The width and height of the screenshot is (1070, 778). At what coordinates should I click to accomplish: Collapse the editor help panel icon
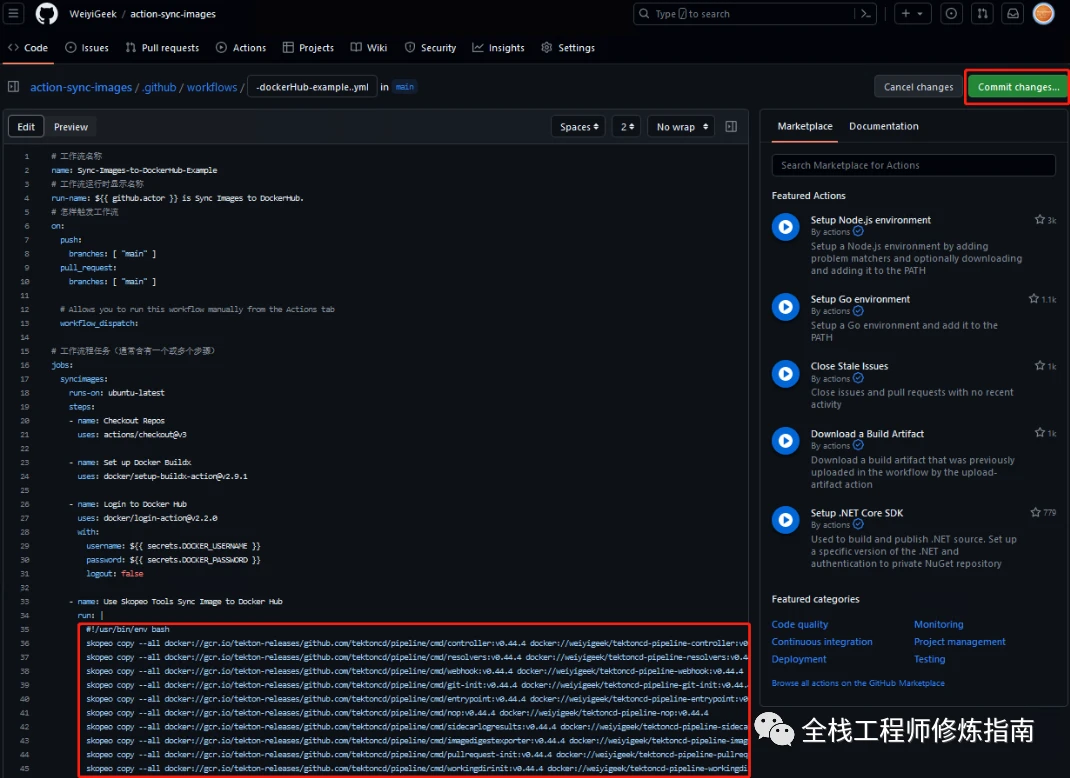[x=731, y=126]
